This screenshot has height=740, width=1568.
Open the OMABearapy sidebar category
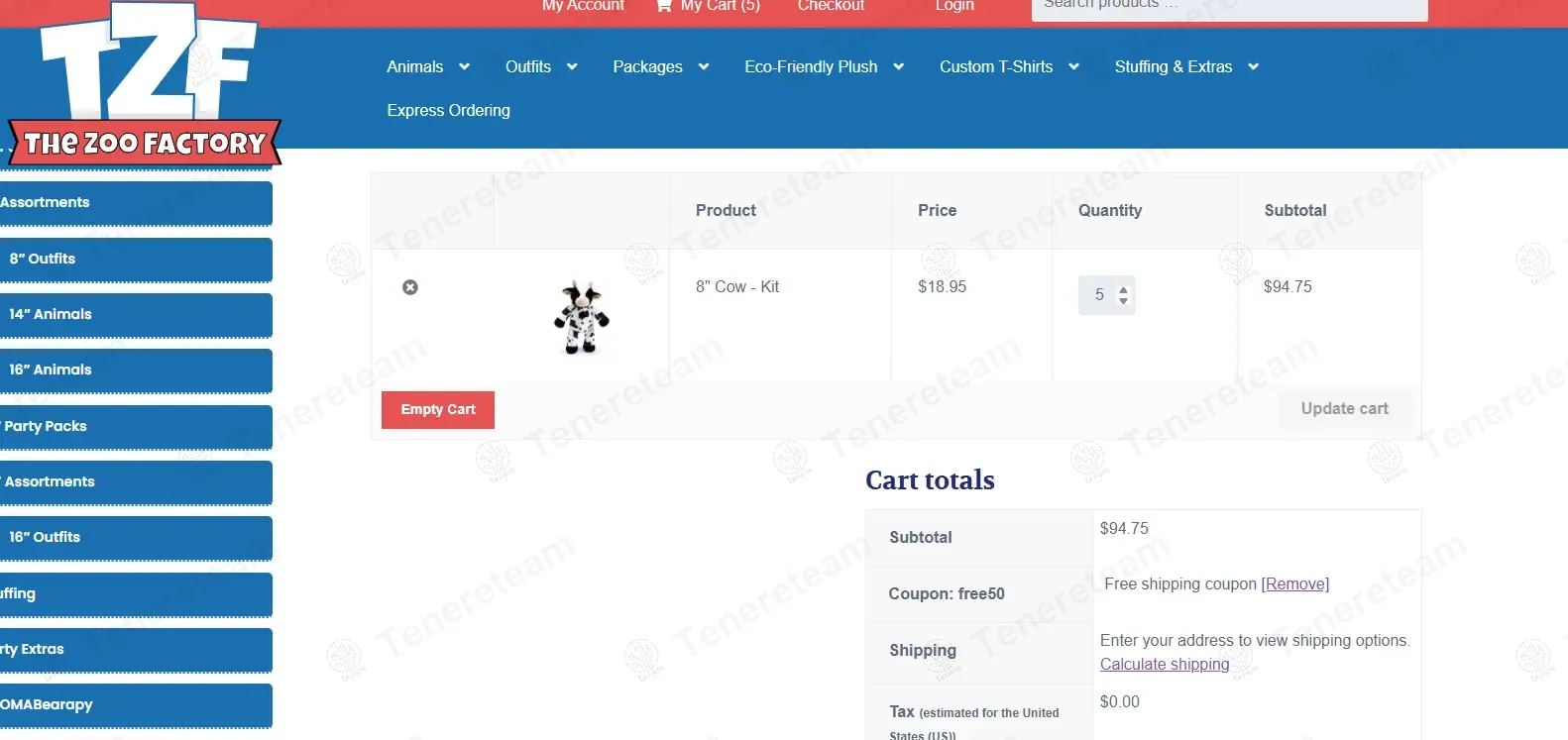[x=136, y=704]
